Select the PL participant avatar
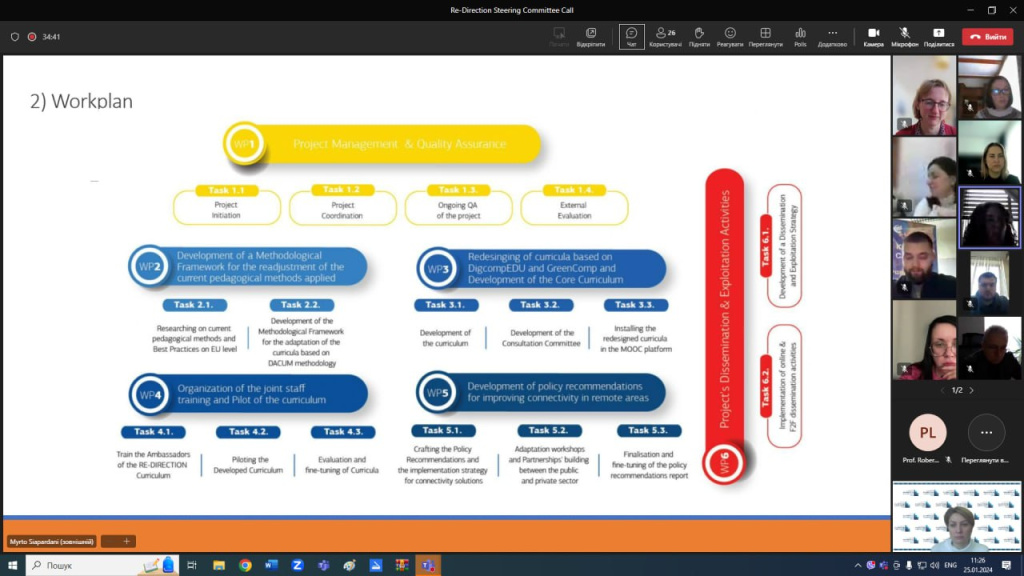Image resolution: width=1024 pixels, height=576 pixels. point(927,432)
